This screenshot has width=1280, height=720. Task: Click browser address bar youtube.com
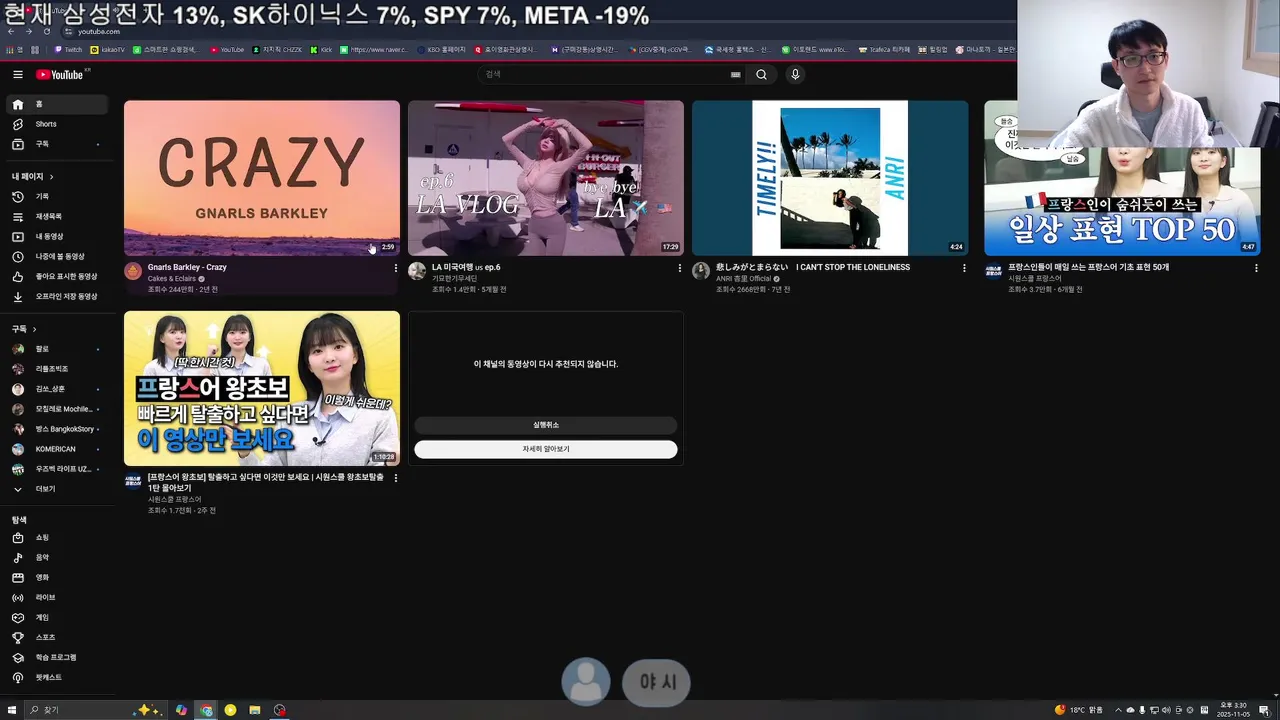tap(99, 31)
